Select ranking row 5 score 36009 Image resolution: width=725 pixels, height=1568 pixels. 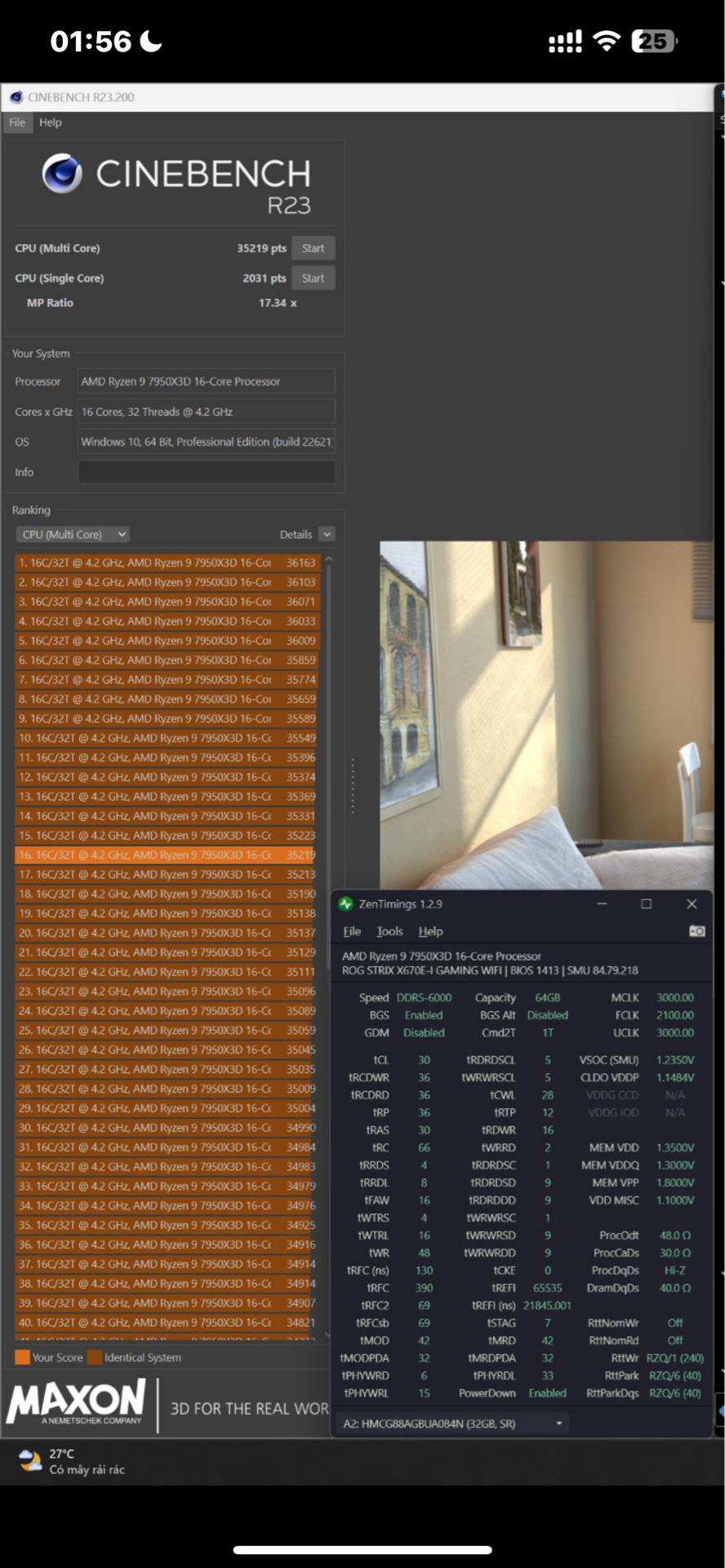(167, 641)
